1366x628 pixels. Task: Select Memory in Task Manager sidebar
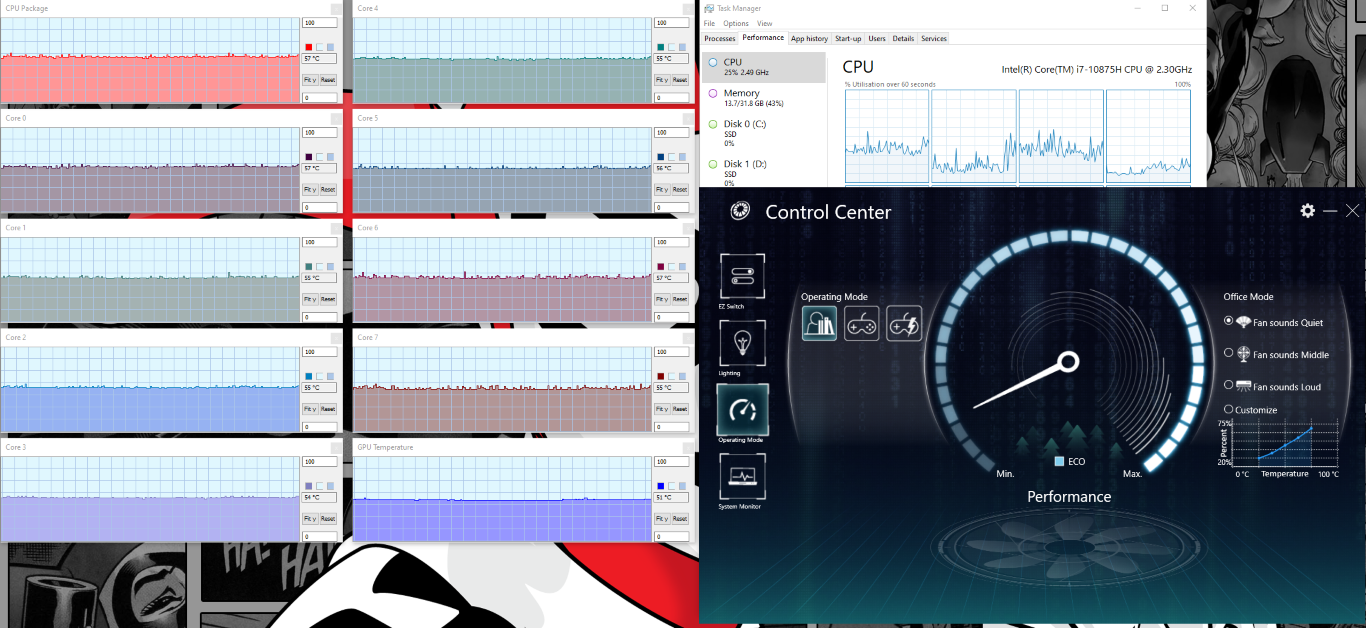click(x=764, y=98)
